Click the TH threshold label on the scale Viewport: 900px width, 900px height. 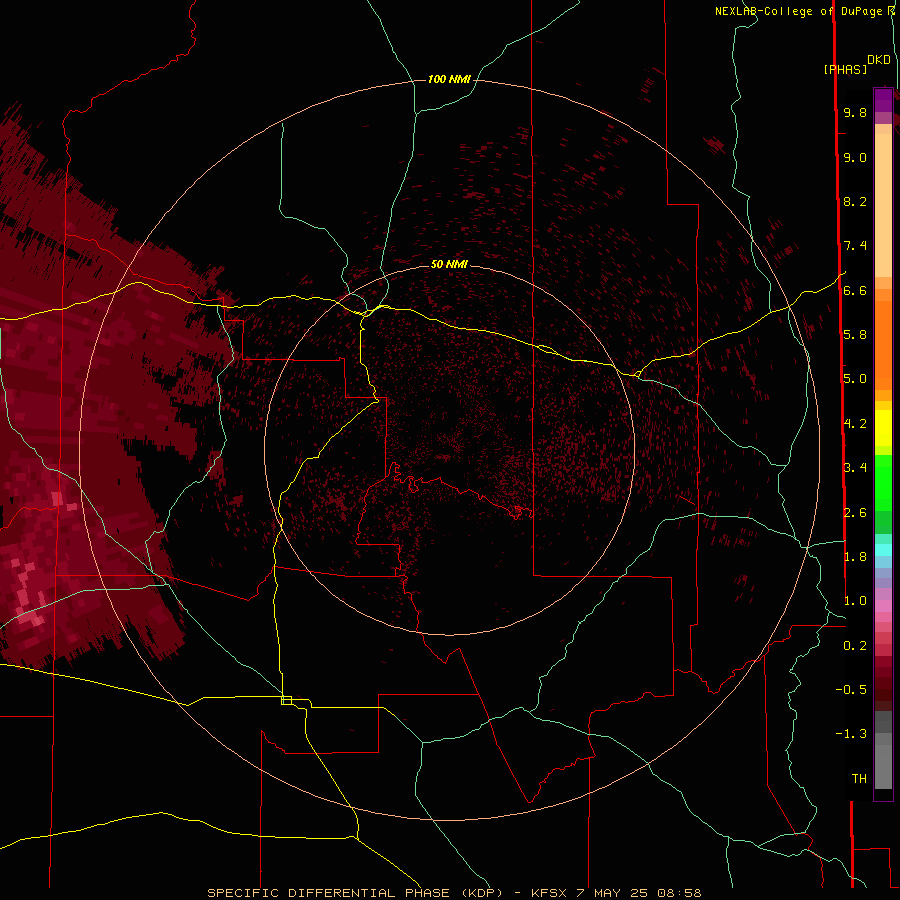pyautogui.click(x=859, y=779)
